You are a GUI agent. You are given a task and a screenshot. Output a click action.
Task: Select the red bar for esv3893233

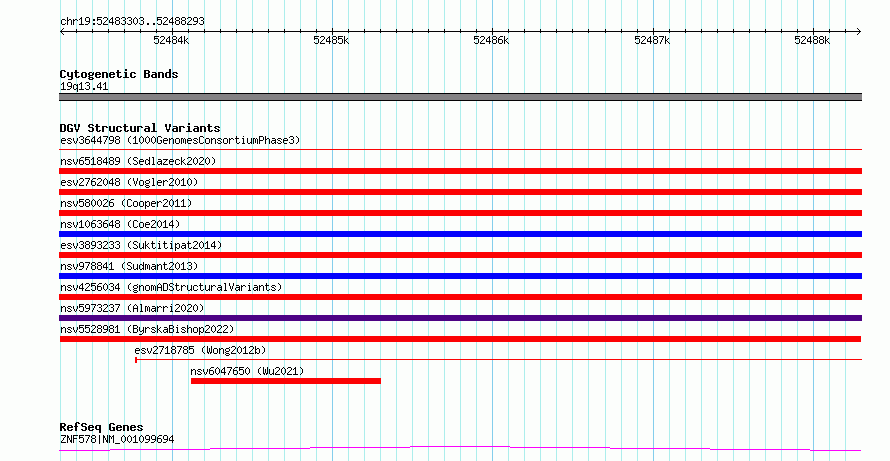point(460,255)
